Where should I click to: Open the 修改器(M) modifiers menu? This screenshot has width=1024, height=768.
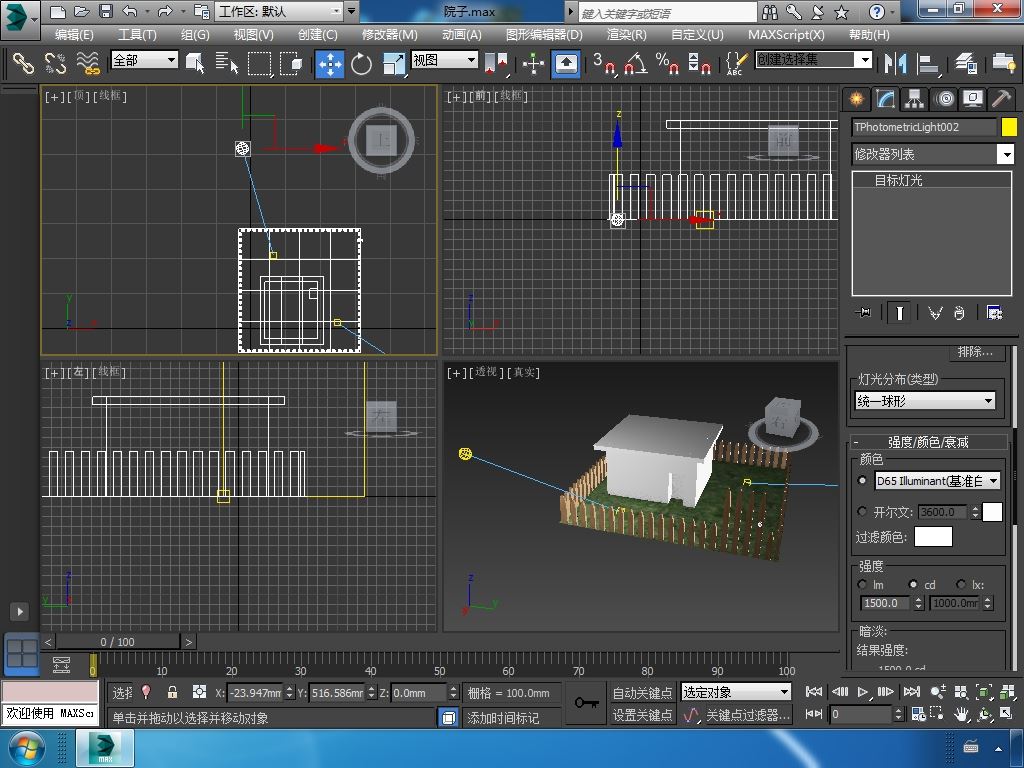tap(389, 34)
